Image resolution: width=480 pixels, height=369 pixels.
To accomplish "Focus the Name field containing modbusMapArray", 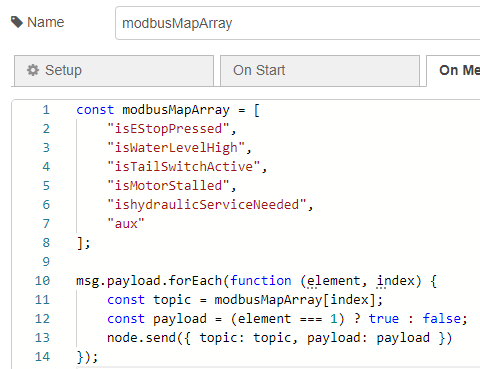I will tap(298, 23).
